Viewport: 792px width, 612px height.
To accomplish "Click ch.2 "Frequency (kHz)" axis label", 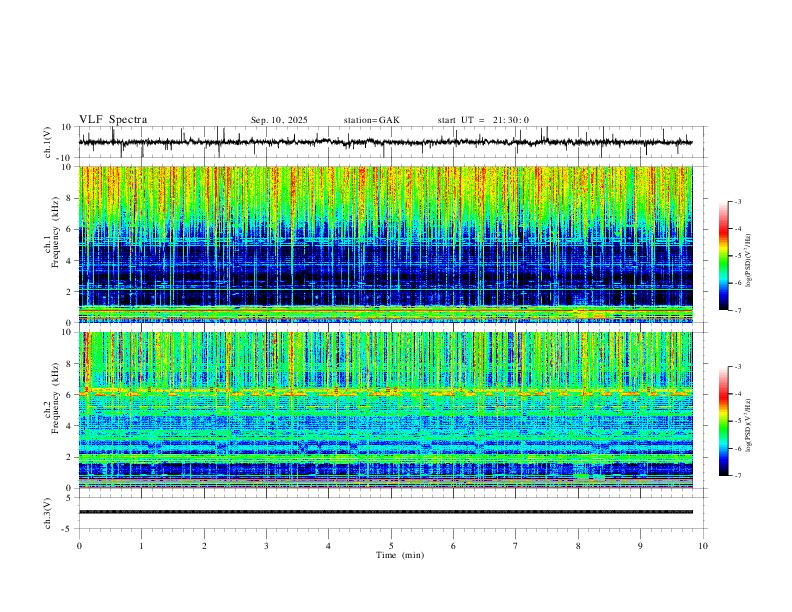I will point(55,398).
